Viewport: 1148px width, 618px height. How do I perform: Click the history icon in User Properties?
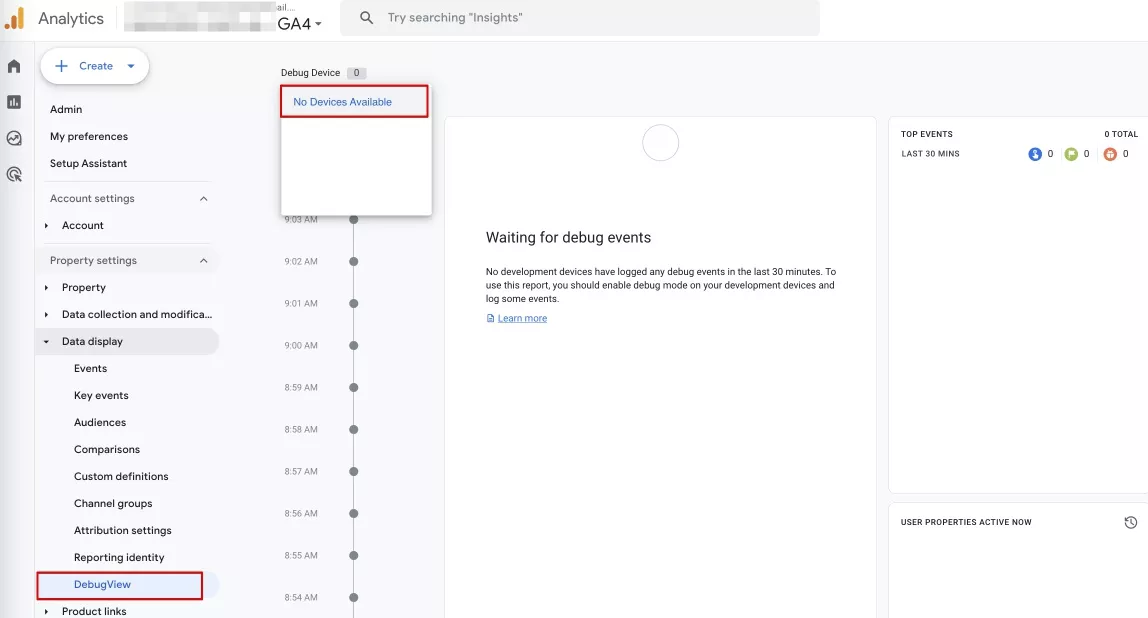point(1130,522)
